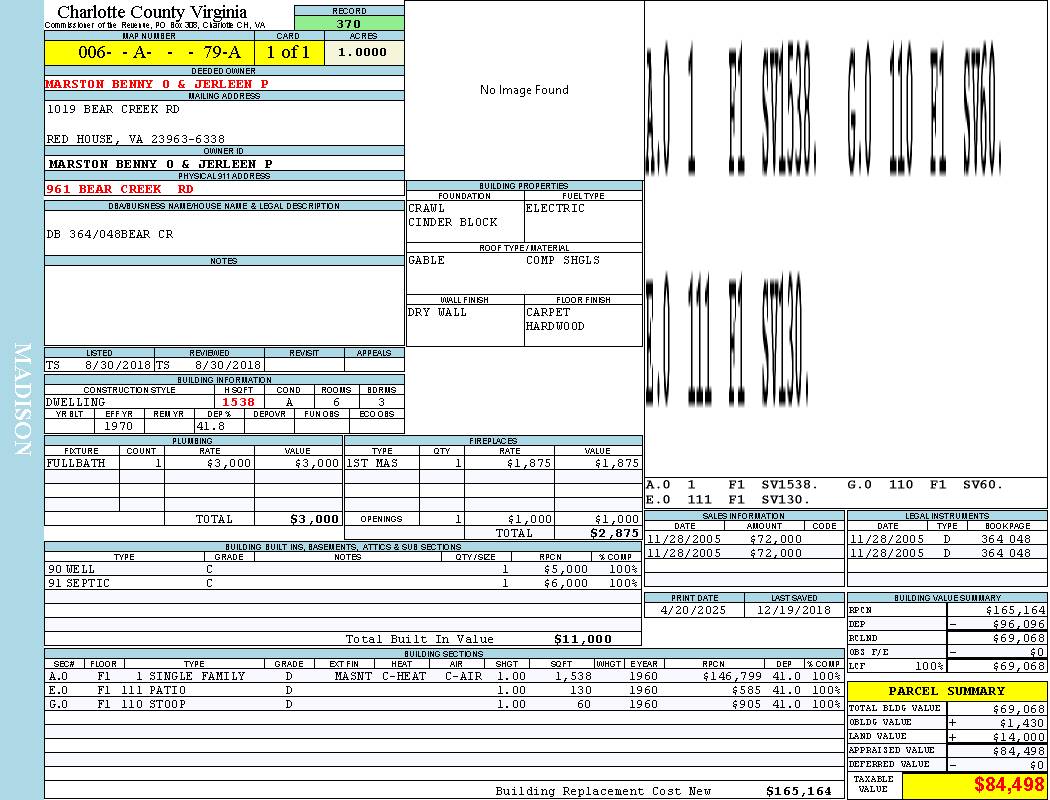This screenshot has width=1050, height=800.
Task: Select roof type GABLE
Action: (427, 260)
